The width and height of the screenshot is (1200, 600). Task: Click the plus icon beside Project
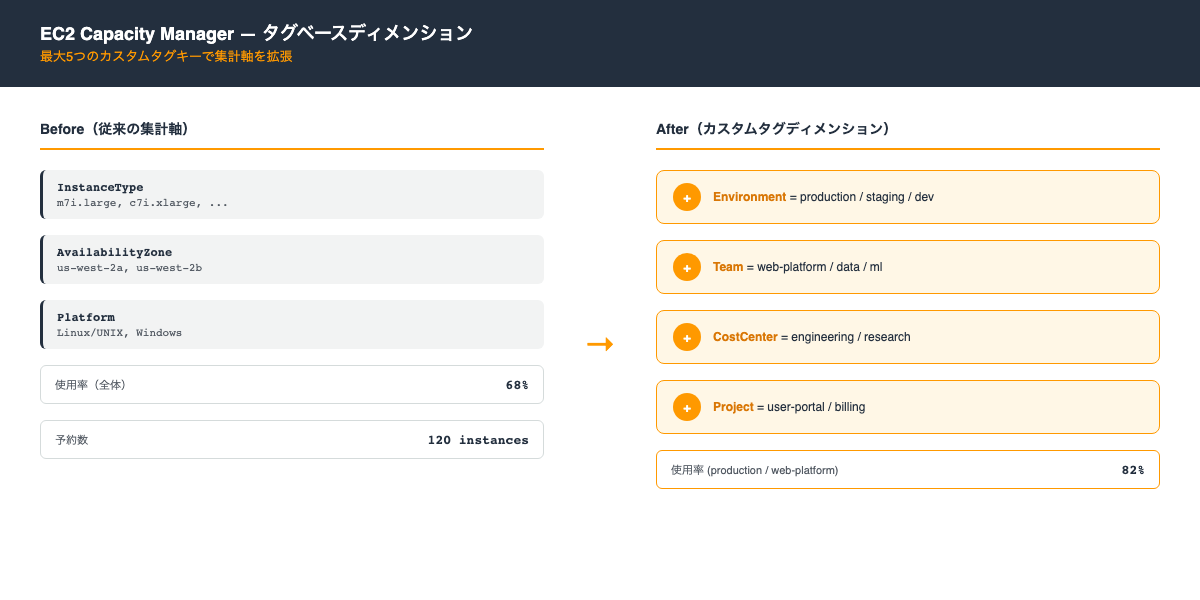(687, 407)
